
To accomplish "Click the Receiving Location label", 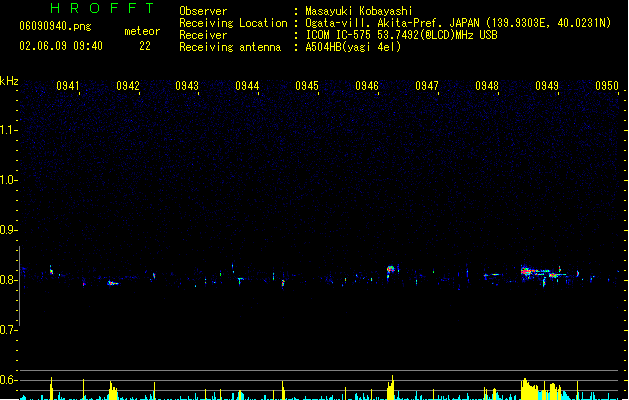I will point(233,23).
